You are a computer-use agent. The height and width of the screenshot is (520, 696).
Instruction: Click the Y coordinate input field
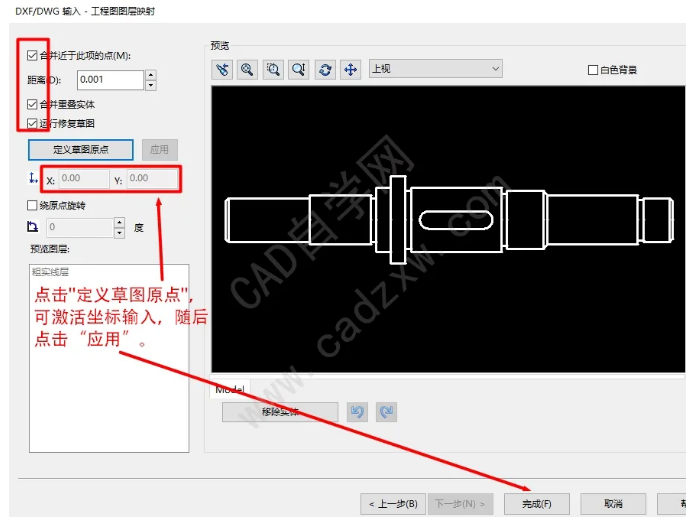[152, 179]
